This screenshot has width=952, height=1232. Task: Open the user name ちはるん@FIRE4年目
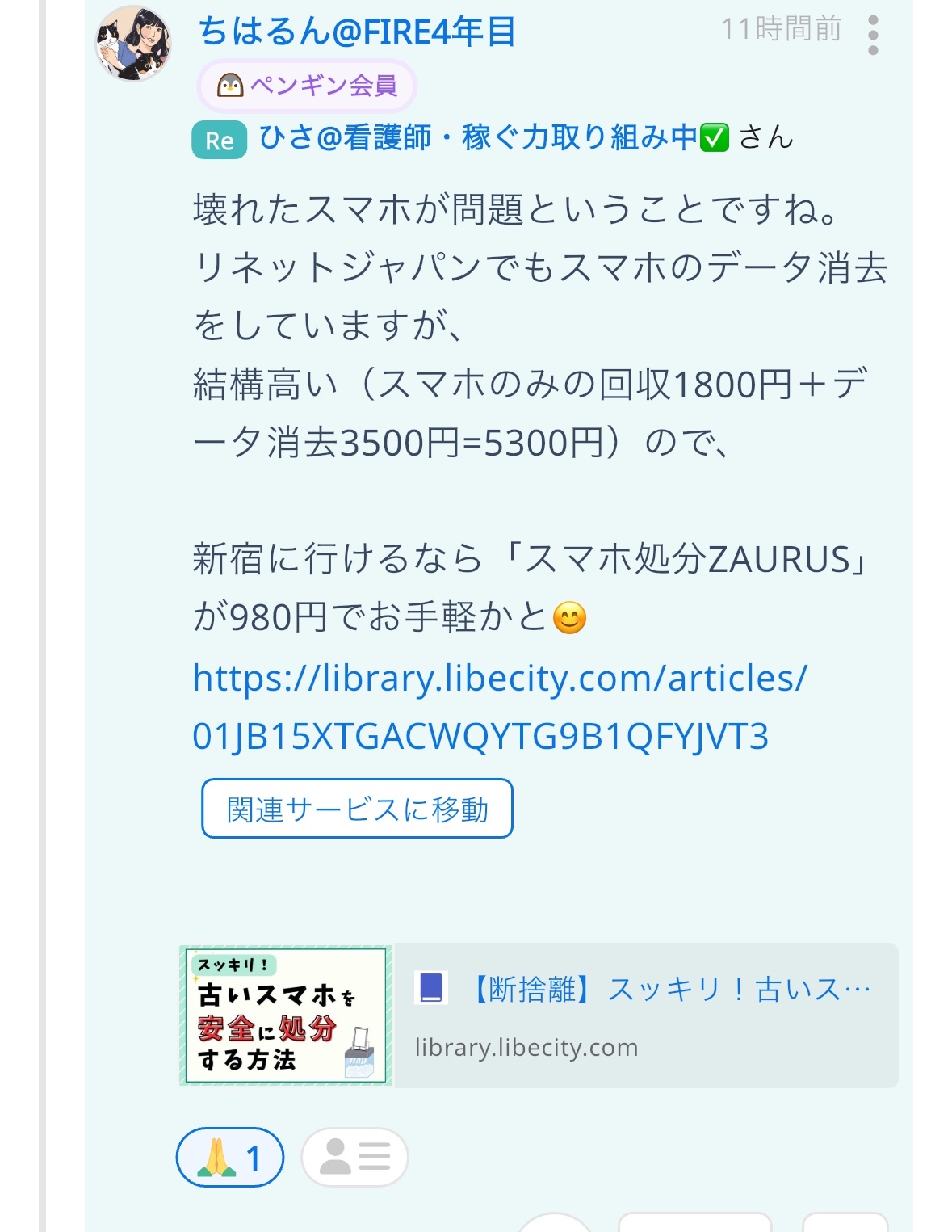pos(357,32)
